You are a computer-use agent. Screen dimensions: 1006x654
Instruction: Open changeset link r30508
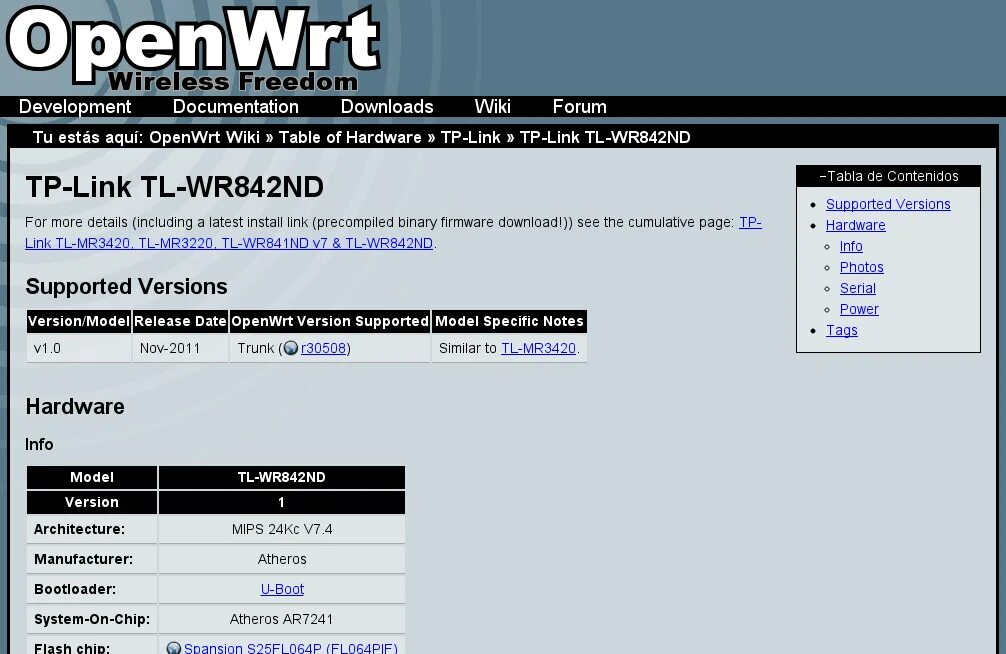[323, 348]
